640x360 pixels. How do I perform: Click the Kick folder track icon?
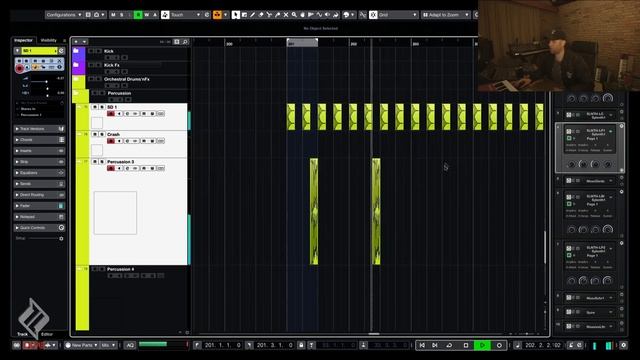[76, 51]
